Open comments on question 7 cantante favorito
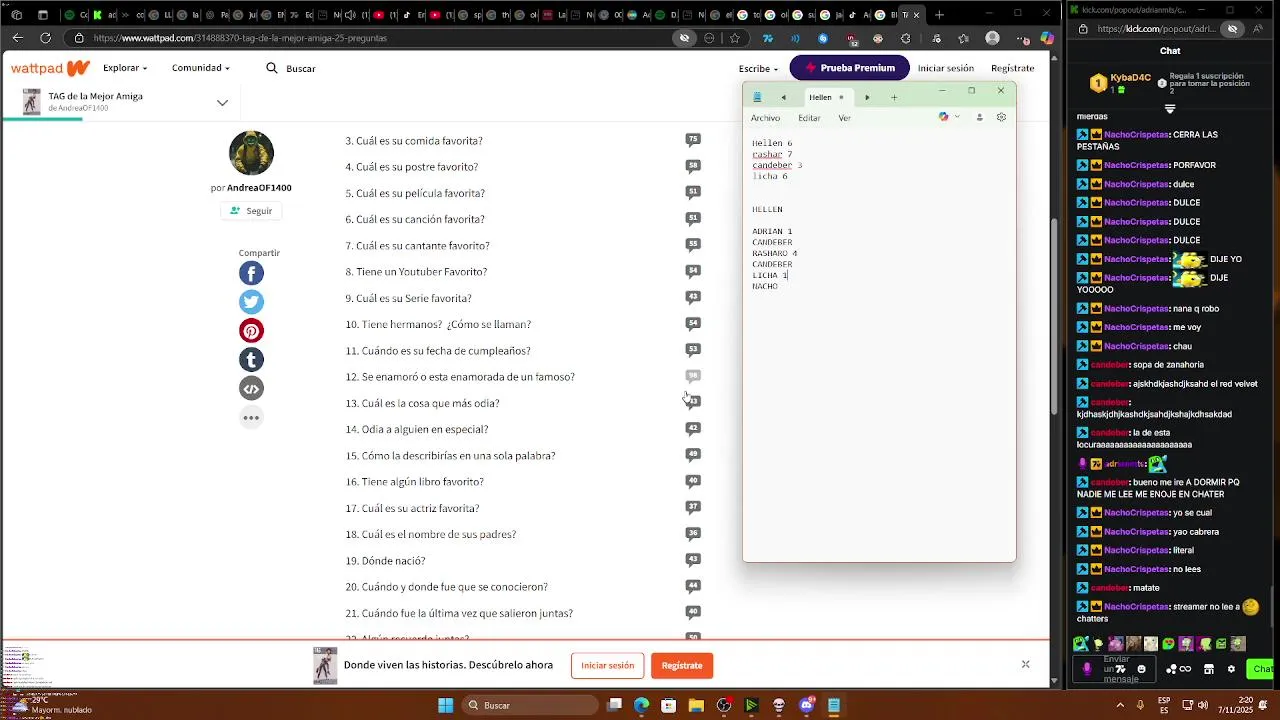1280x720 pixels. (693, 245)
